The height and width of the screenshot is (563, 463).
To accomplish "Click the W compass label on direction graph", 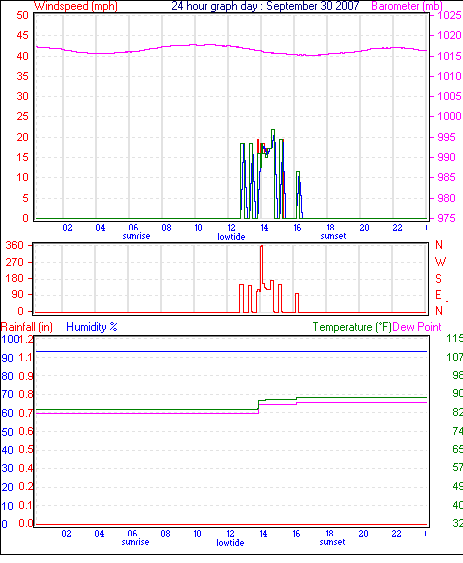I will [x=440, y=262].
